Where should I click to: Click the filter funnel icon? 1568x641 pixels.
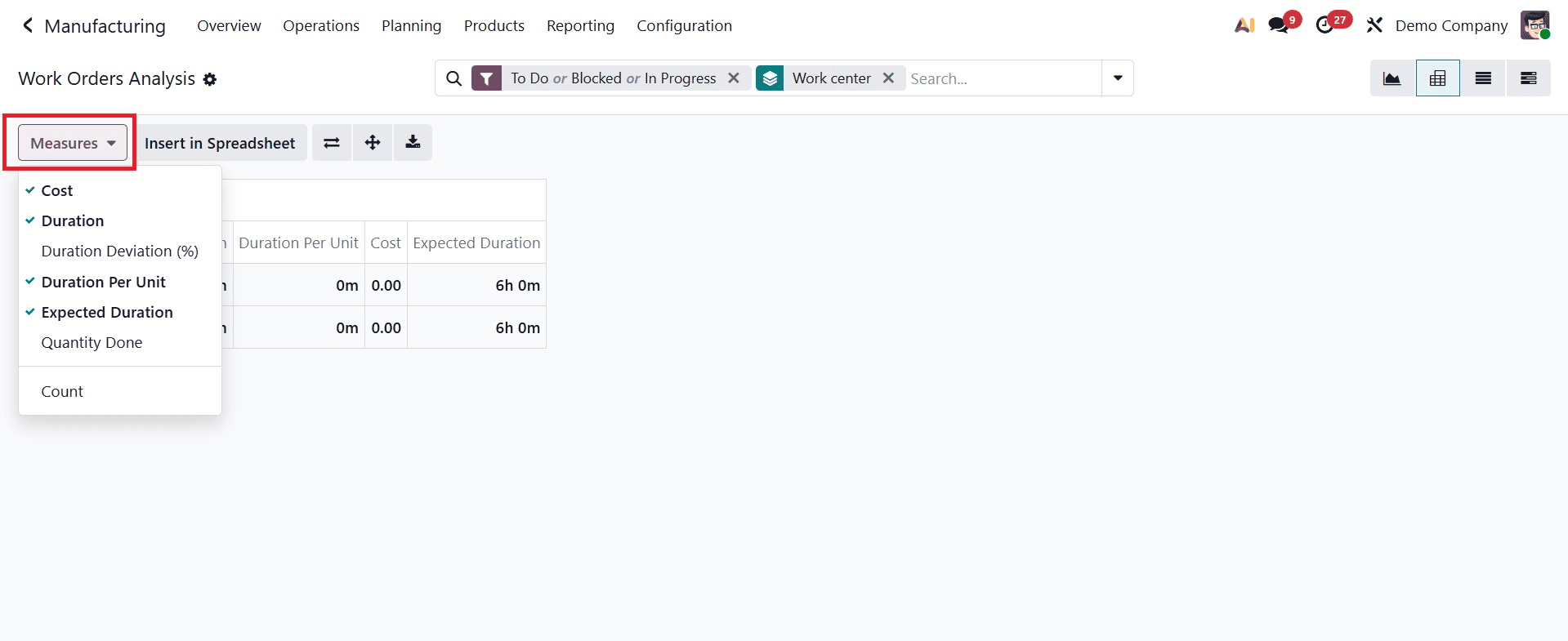487,78
